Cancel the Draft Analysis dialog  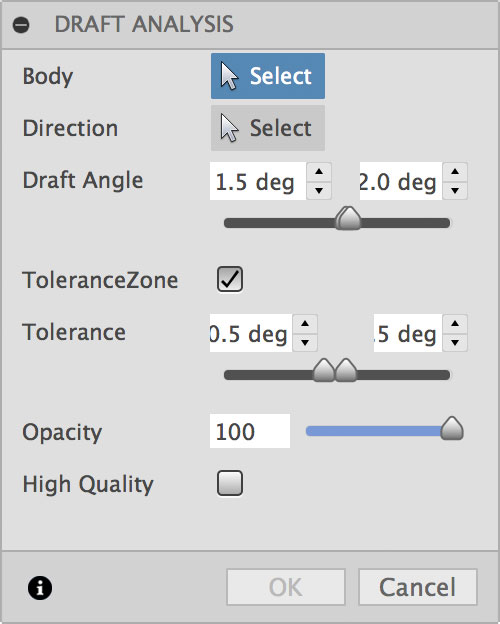pos(418,587)
